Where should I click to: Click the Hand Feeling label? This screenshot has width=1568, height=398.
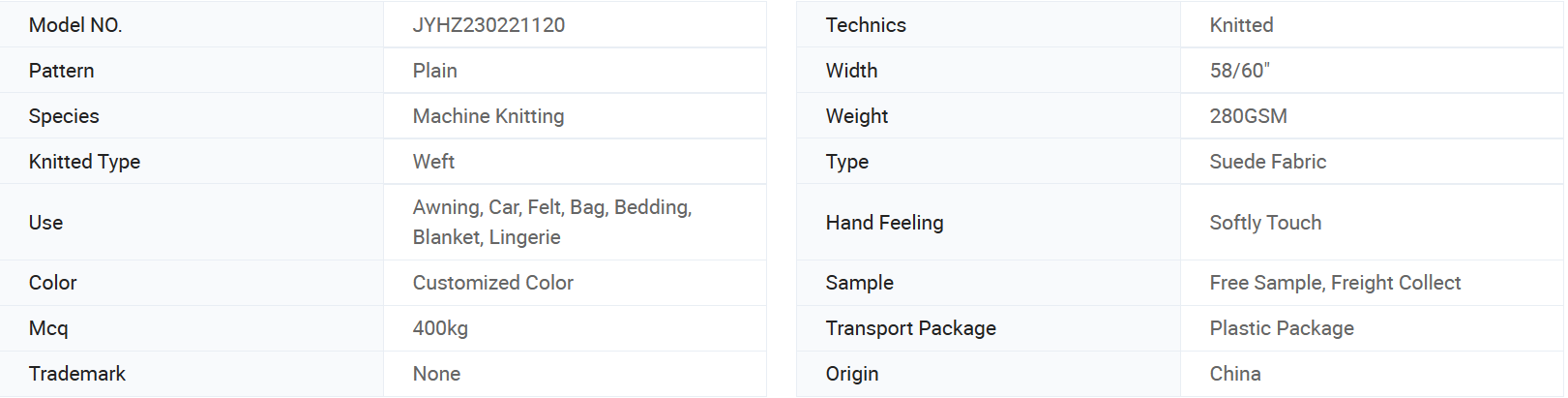(884, 223)
